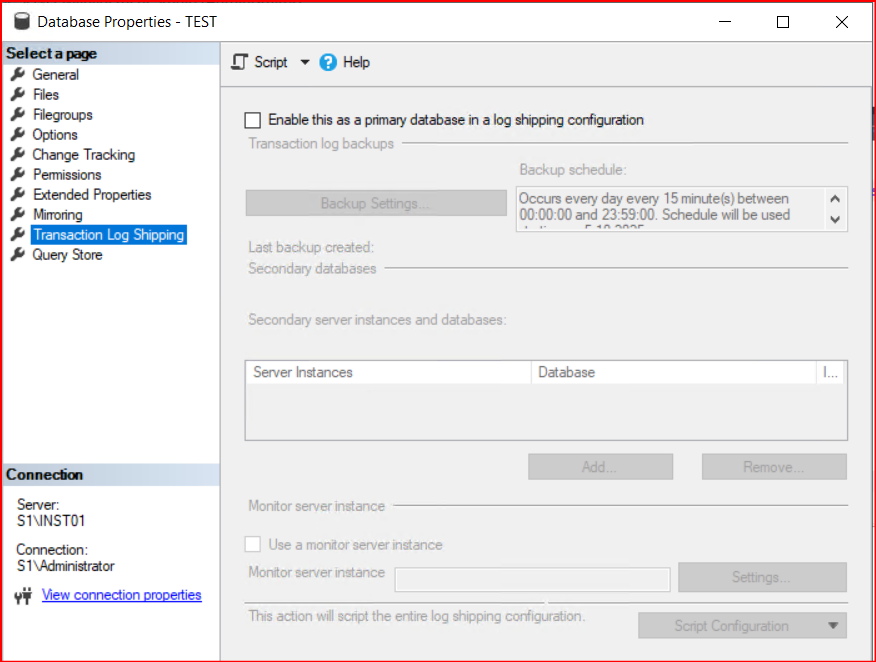The height and width of the screenshot is (662, 876).
Task: Click the wrench icon next to Options
Action: click(x=17, y=134)
